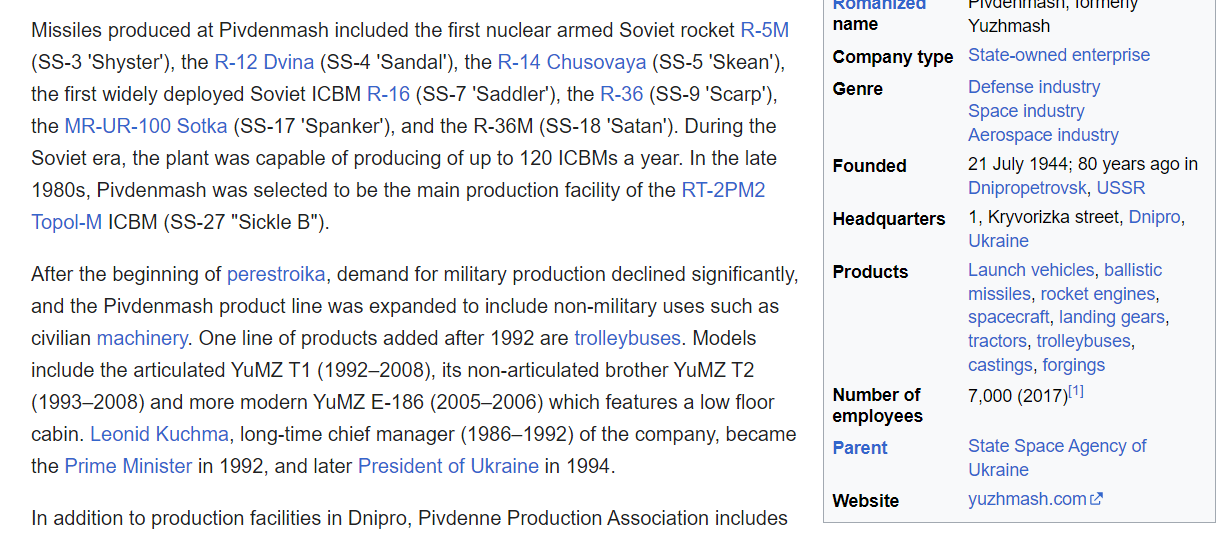Follow State Space Agency of Ukraine link
Image resolution: width=1232 pixels, height=535 pixels.
[x=1057, y=458]
